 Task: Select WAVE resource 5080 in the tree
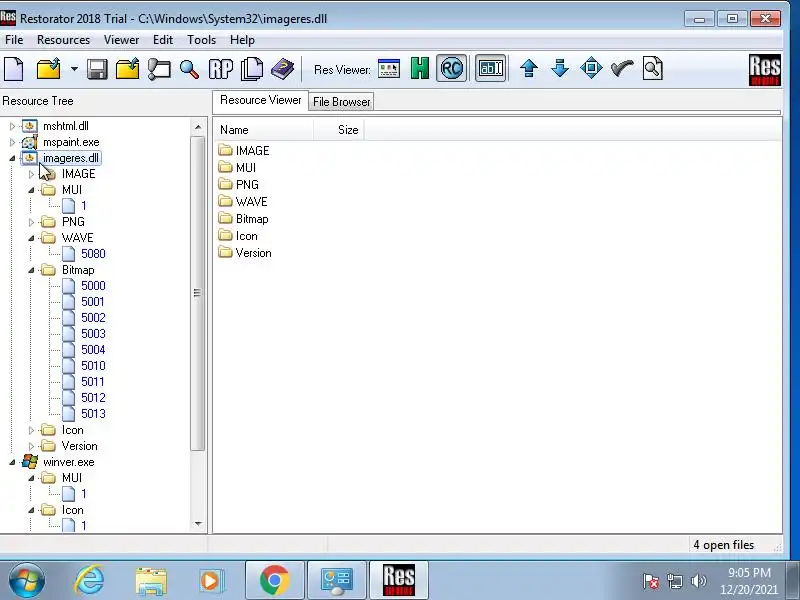[93, 254]
